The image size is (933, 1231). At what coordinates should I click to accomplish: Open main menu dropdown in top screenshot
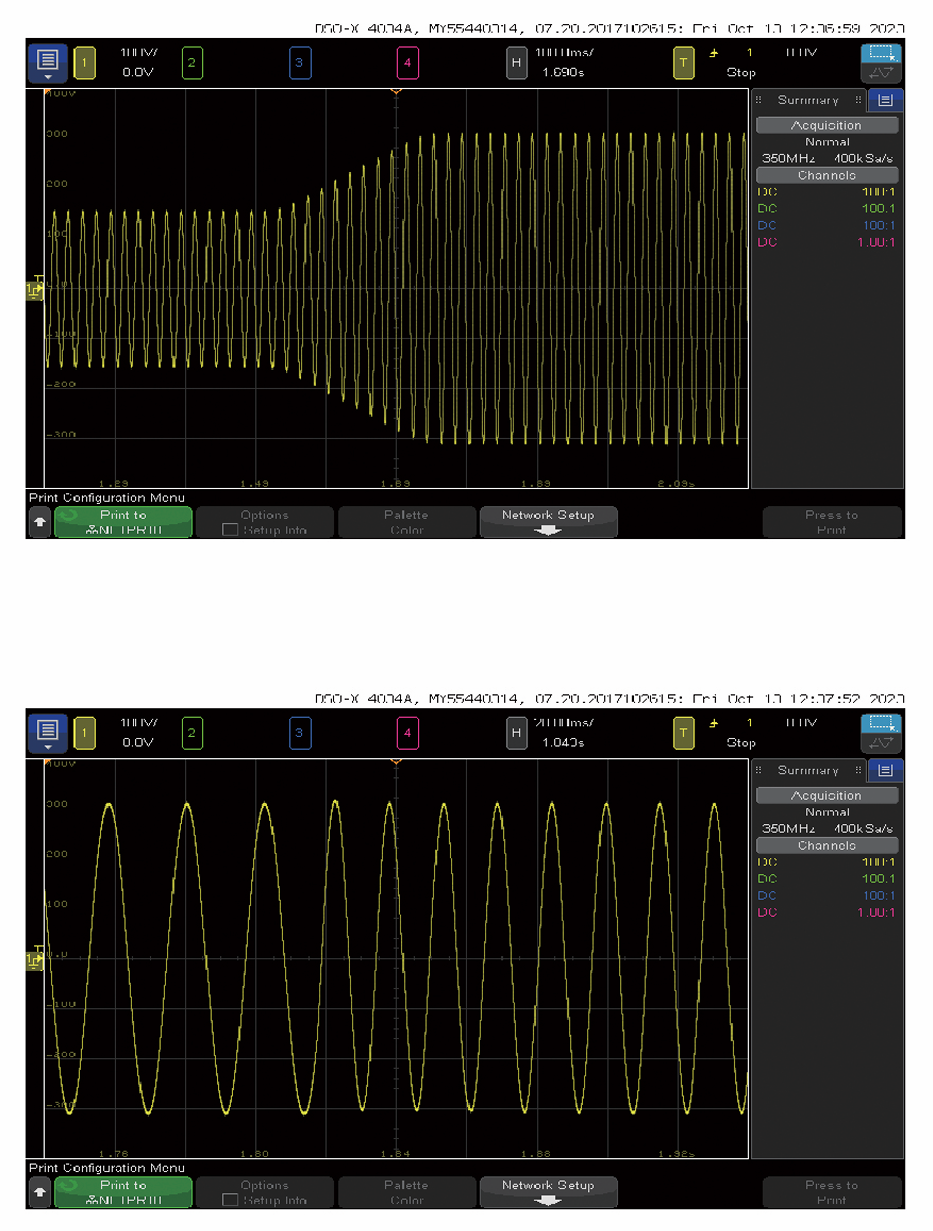pos(48,64)
